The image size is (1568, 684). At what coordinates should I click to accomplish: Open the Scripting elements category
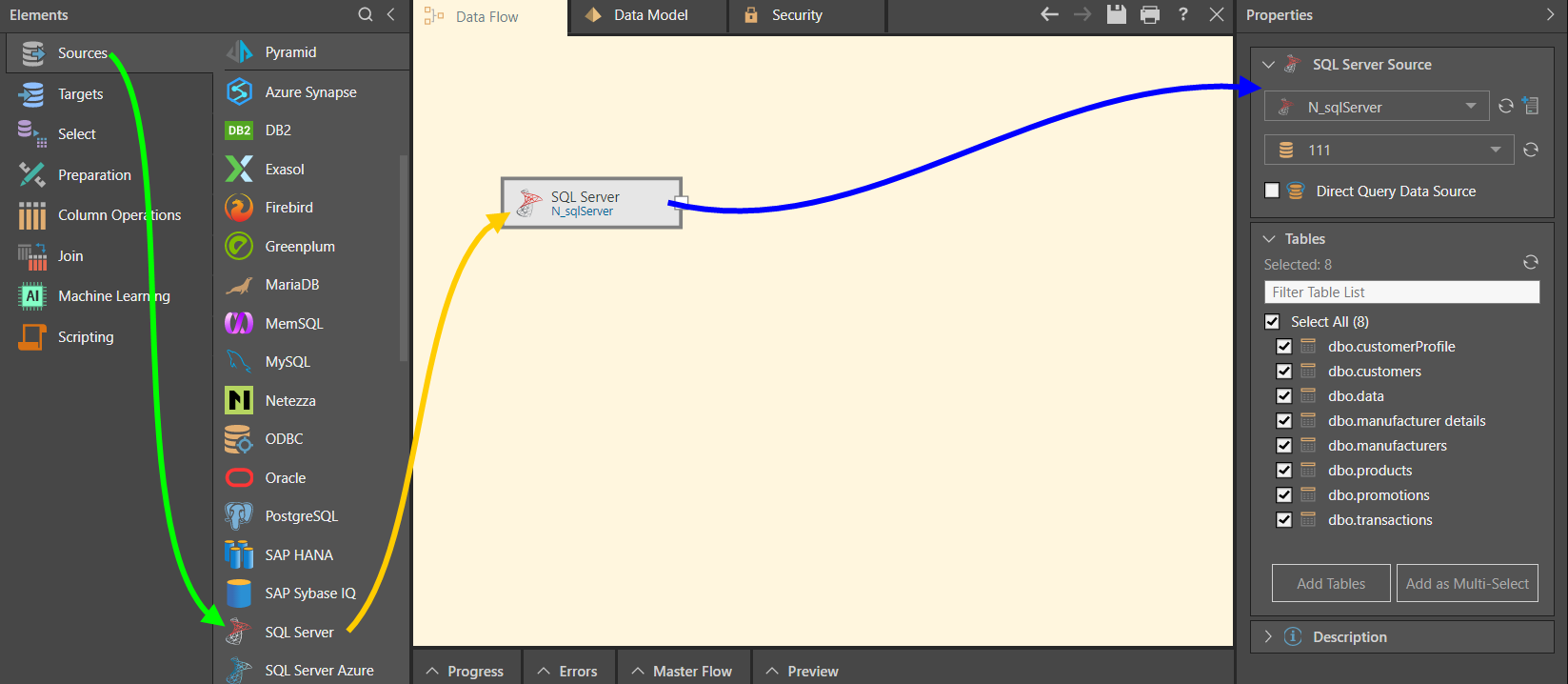coord(109,337)
